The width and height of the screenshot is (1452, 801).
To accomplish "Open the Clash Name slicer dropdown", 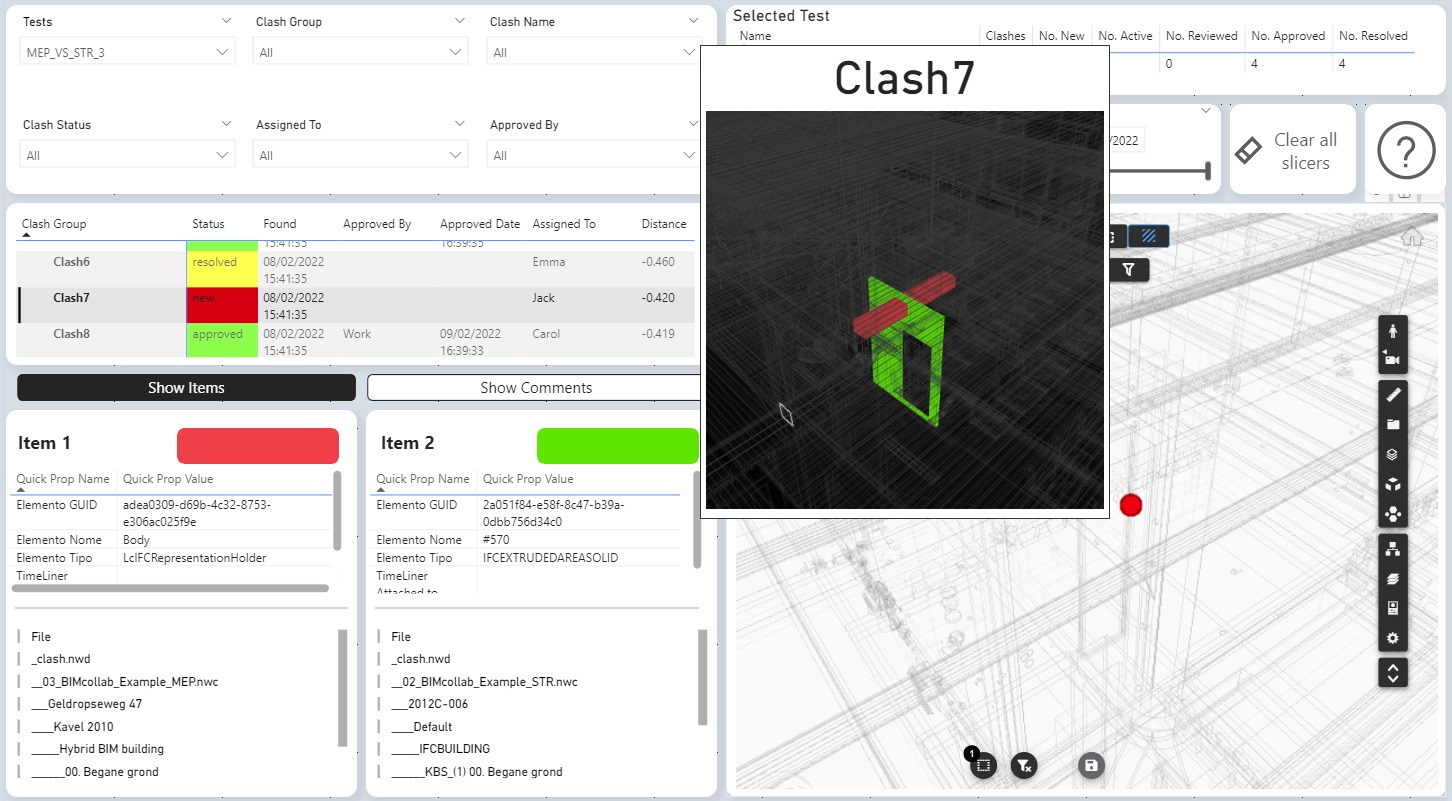I will pos(594,52).
